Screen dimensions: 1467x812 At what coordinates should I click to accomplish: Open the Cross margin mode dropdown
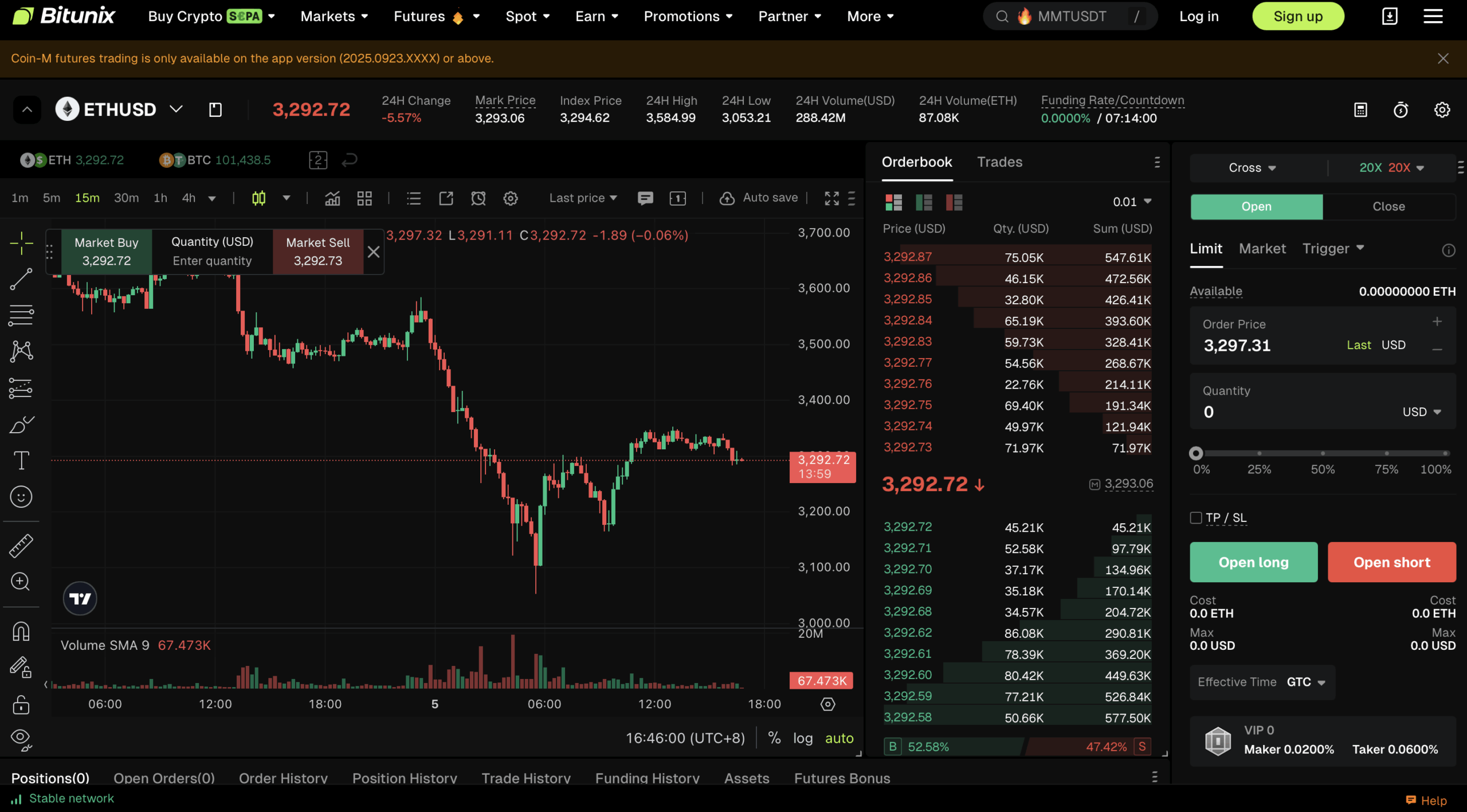pyautogui.click(x=1252, y=168)
